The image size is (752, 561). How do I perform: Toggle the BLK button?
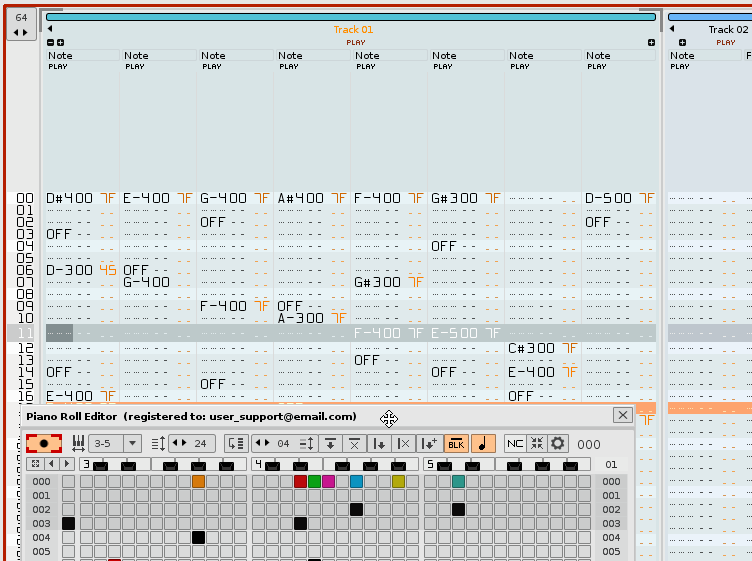click(456, 443)
